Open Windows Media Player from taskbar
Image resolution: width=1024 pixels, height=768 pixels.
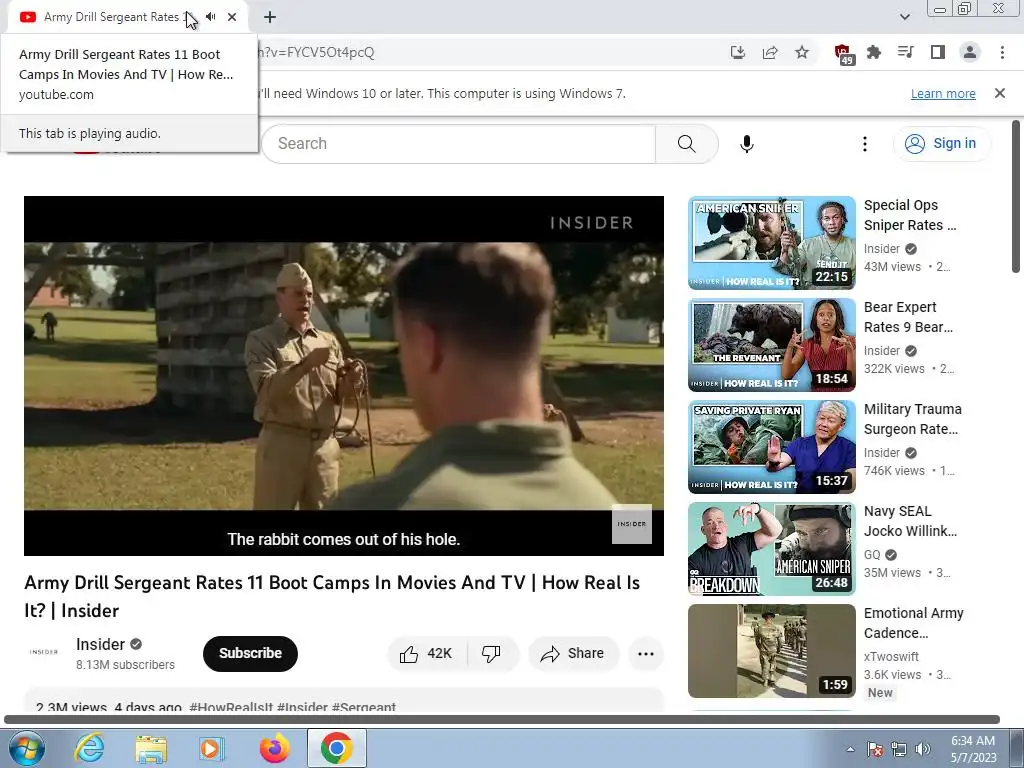[212, 748]
